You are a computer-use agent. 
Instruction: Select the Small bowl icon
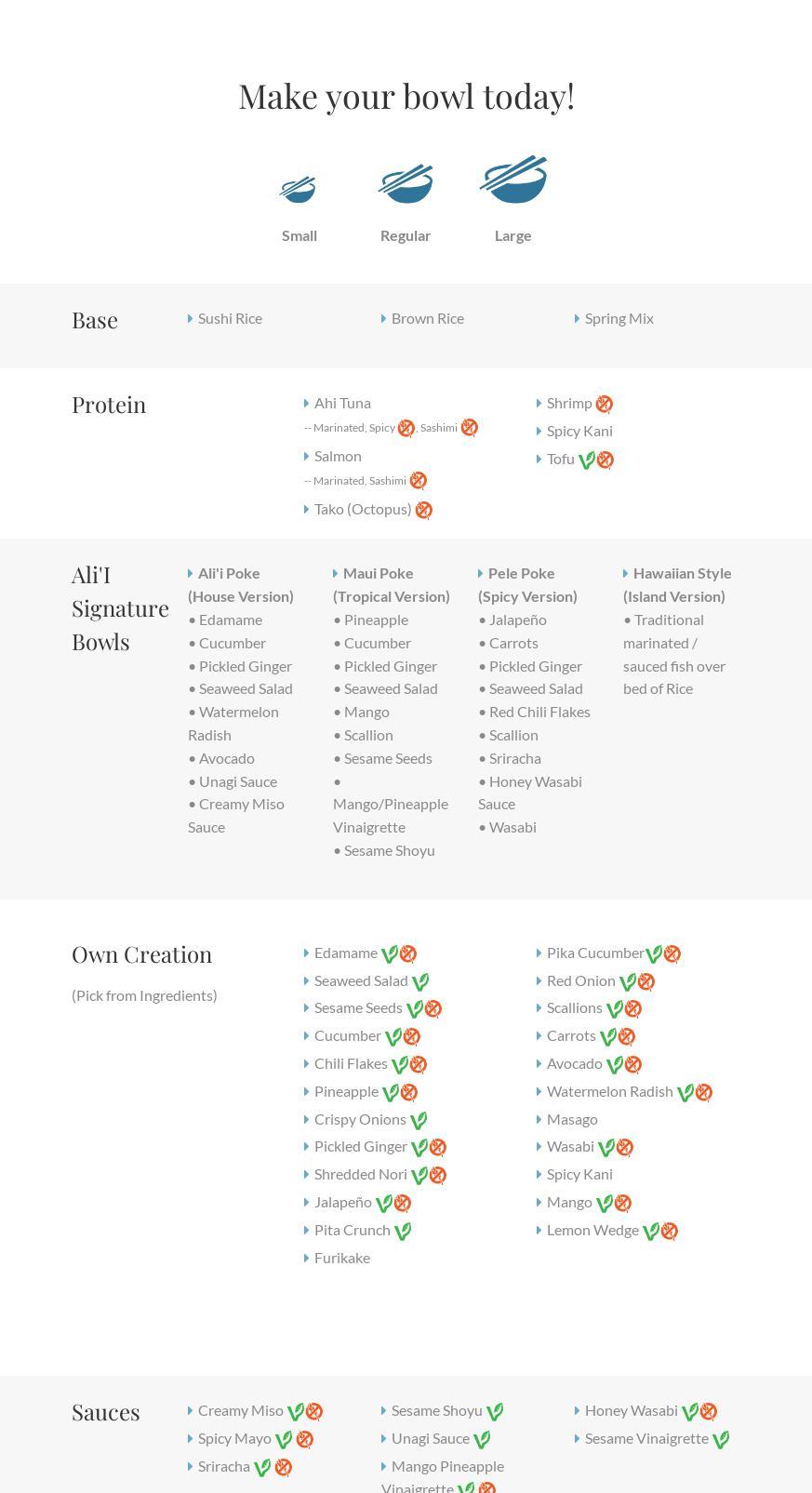[x=299, y=190]
